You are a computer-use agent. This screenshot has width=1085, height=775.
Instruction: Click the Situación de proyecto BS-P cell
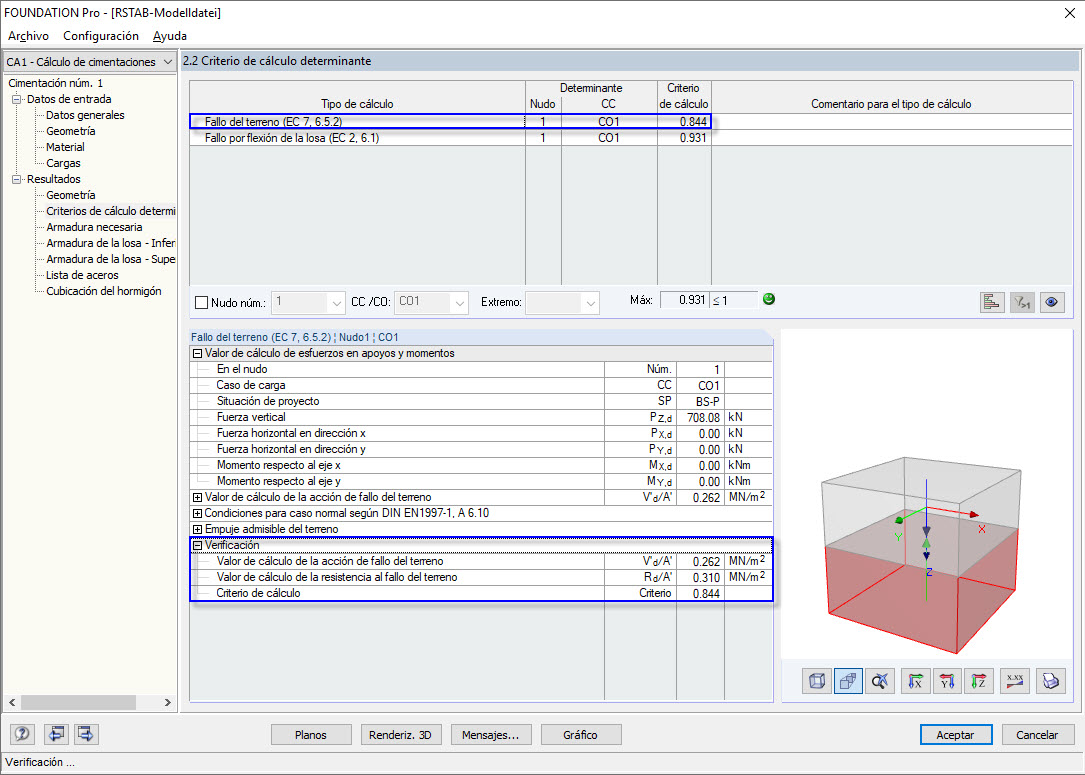(700, 401)
